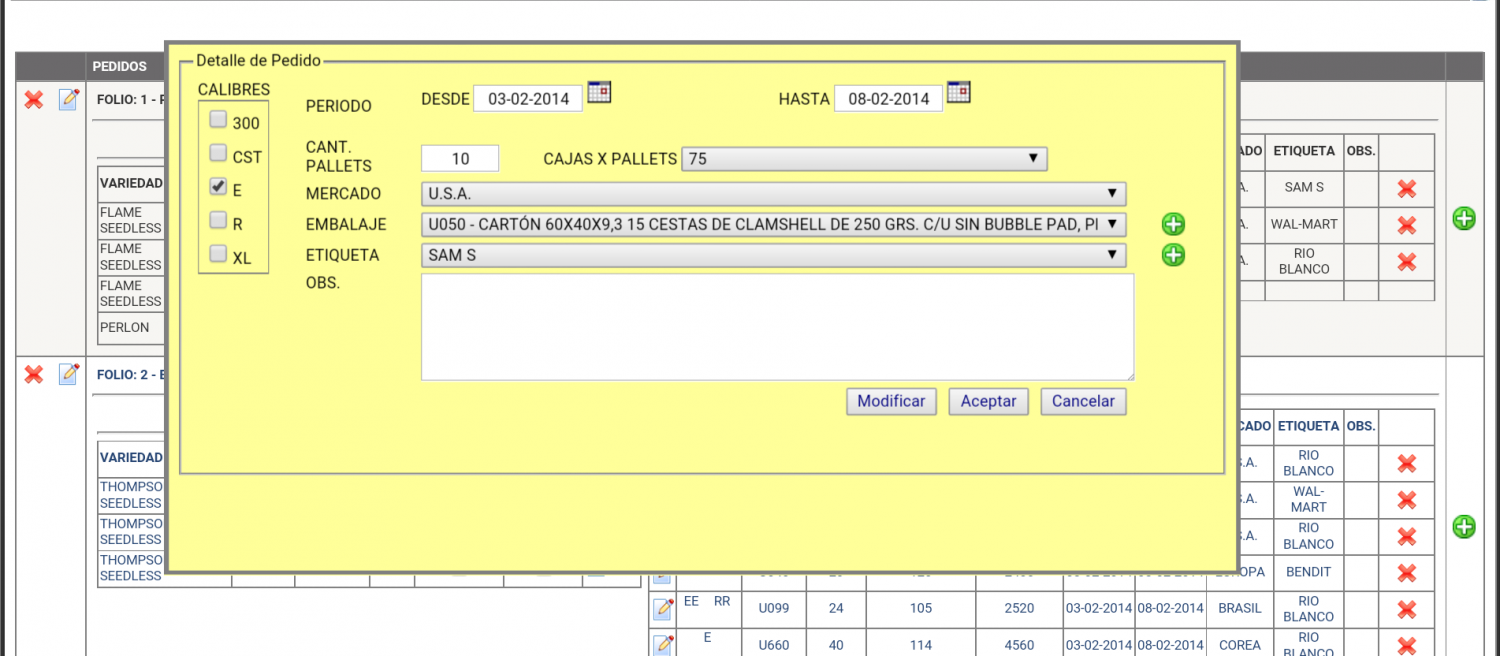Expand the MERCADO dropdown showing U.S.A.
This screenshot has height=656, width=1500.
(x=773, y=193)
